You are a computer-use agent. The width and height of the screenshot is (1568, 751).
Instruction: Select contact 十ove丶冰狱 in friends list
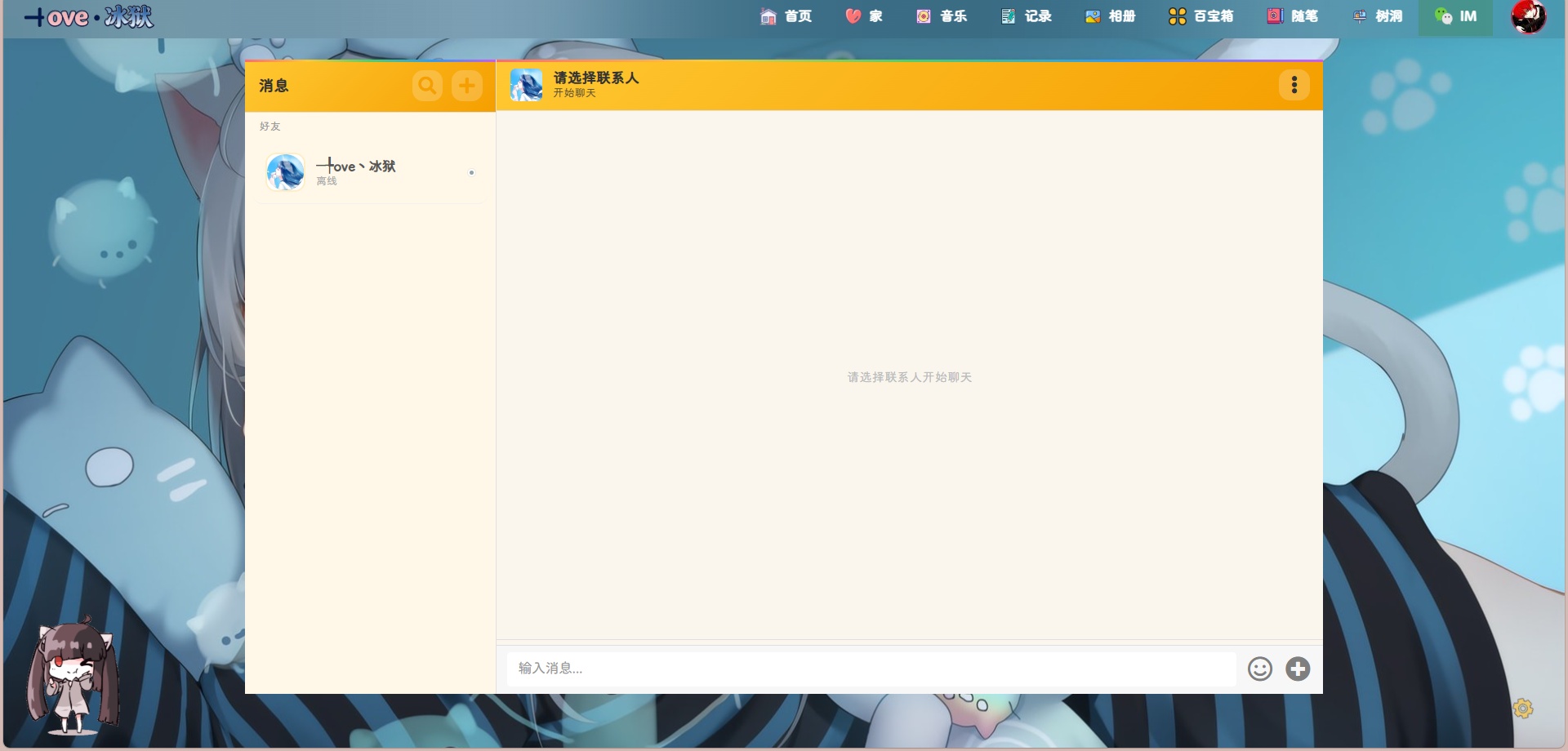(x=372, y=172)
